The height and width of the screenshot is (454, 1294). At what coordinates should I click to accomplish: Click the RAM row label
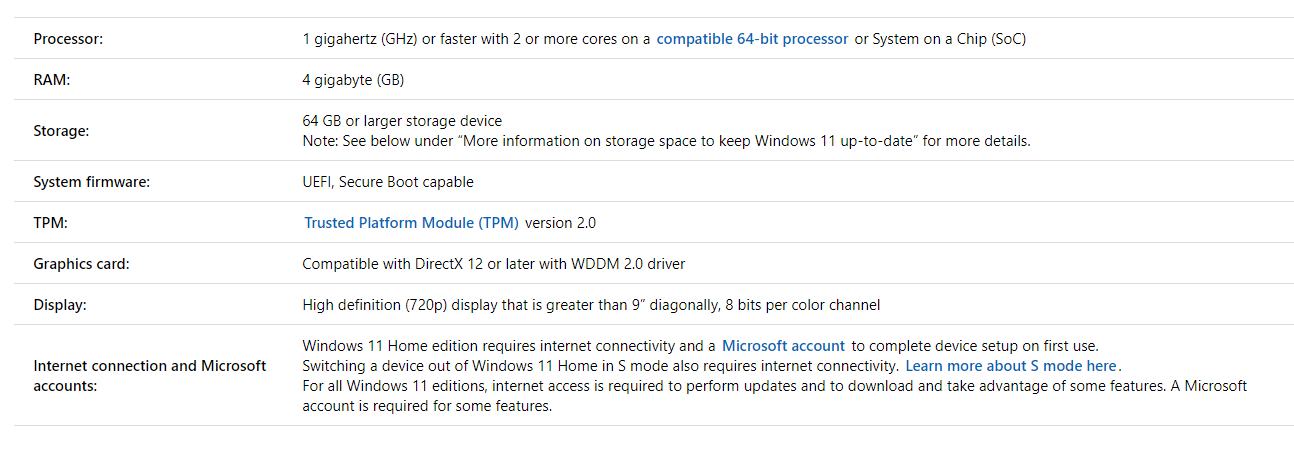pyautogui.click(x=51, y=80)
